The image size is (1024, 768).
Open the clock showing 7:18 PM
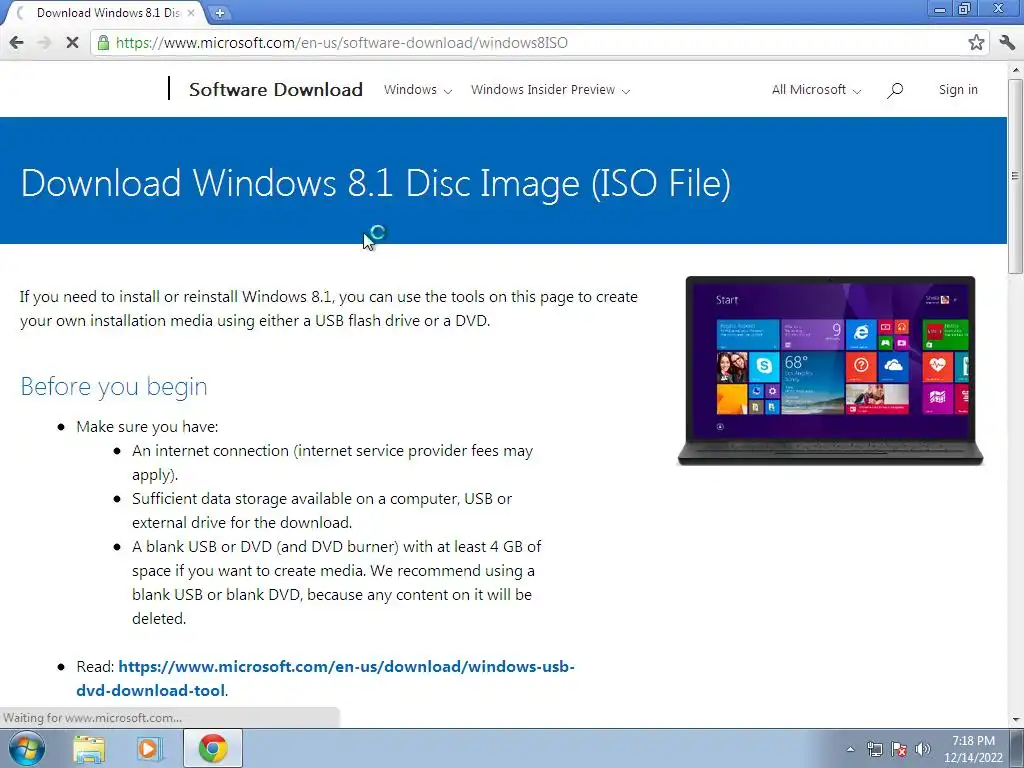coord(973,749)
